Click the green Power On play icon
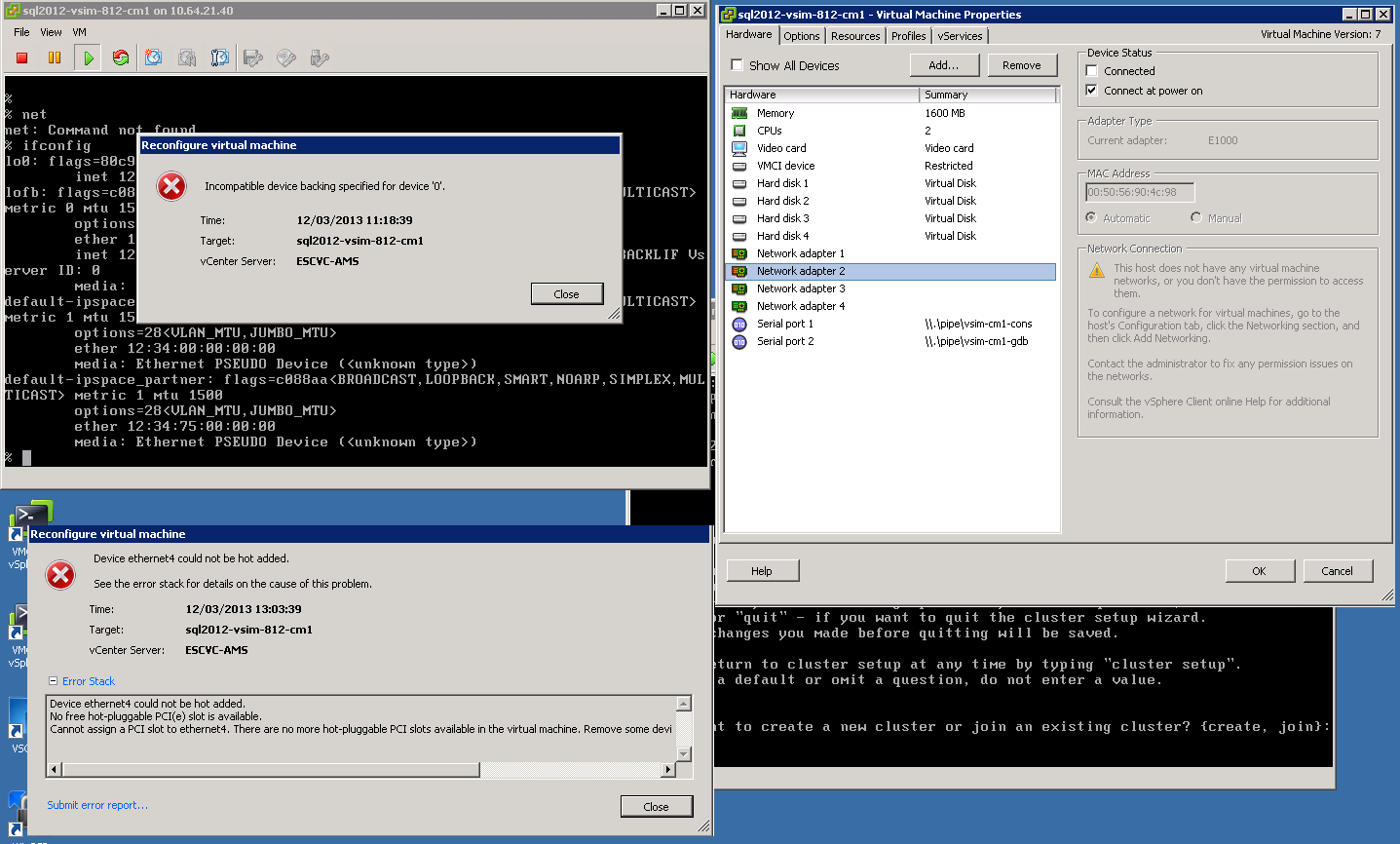The width and height of the screenshot is (1400, 844). pyautogui.click(x=89, y=58)
